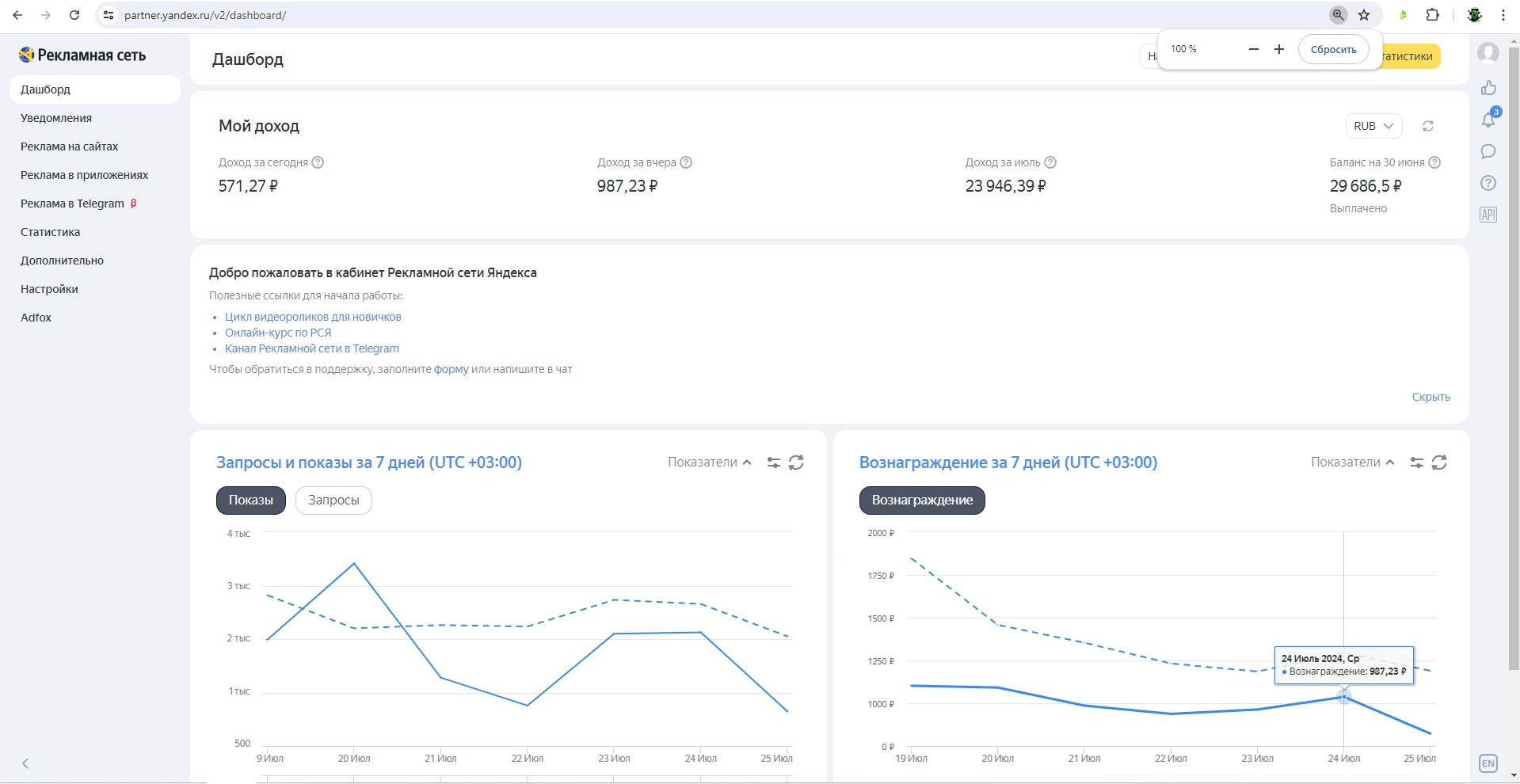Viewport: 1520px width, 784px height.
Task: Open notifications bell icon with badge
Action: tap(1488, 119)
